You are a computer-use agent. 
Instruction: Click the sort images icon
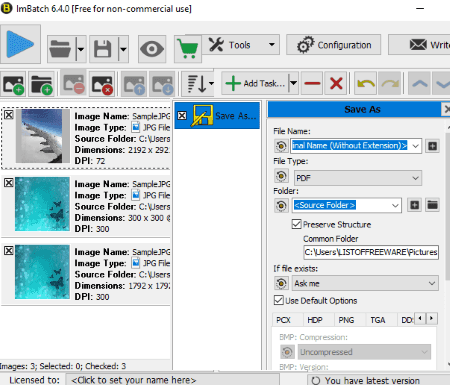pyautogui.click(x=196, y=84)
